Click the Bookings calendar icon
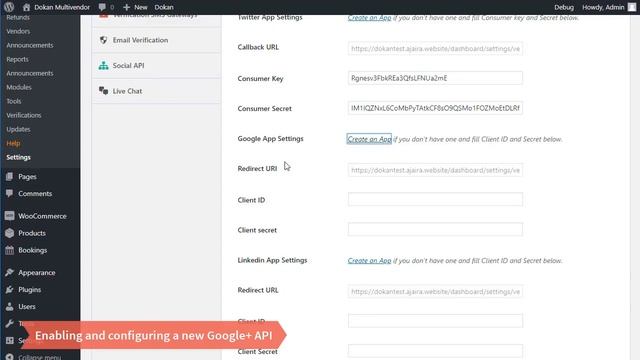Viewport: 640px width, 360px height. pos(9,250)
